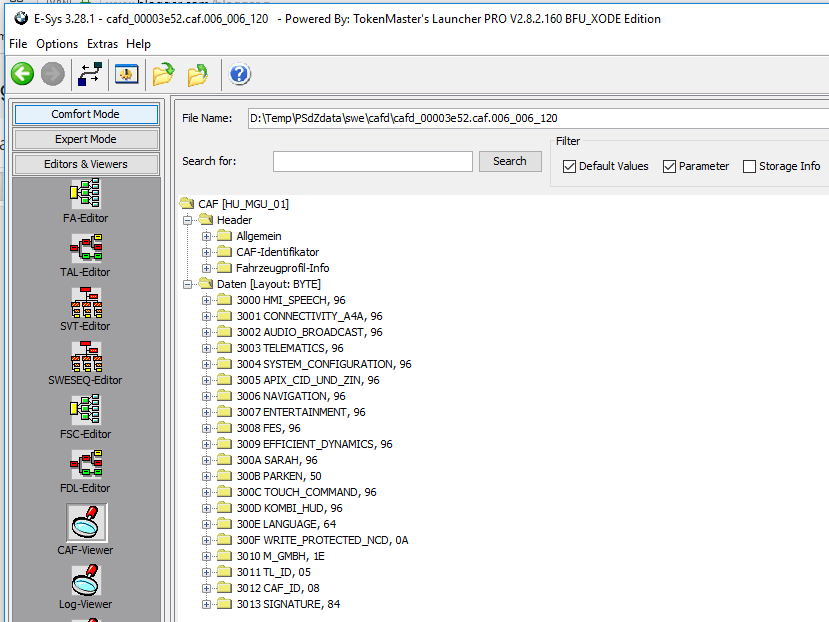
Task: Switch to Expert Mode
Action: pyautogui.click(x=85, y=139)
